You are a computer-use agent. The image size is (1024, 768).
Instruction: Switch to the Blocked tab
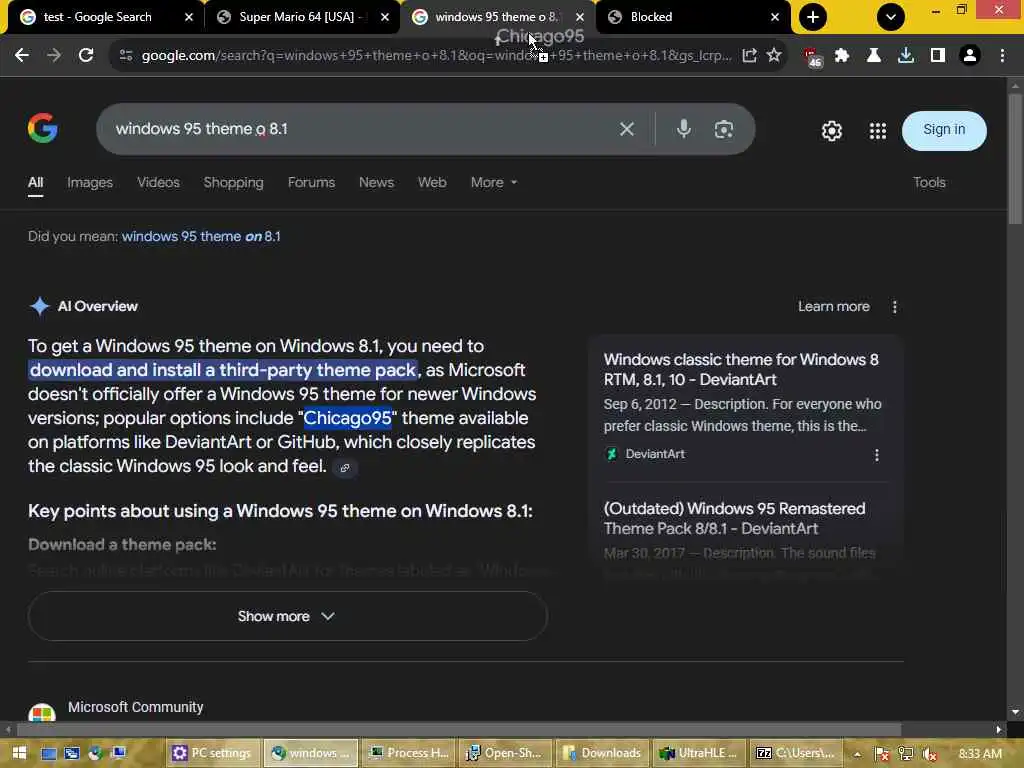(x=686, y=17)
